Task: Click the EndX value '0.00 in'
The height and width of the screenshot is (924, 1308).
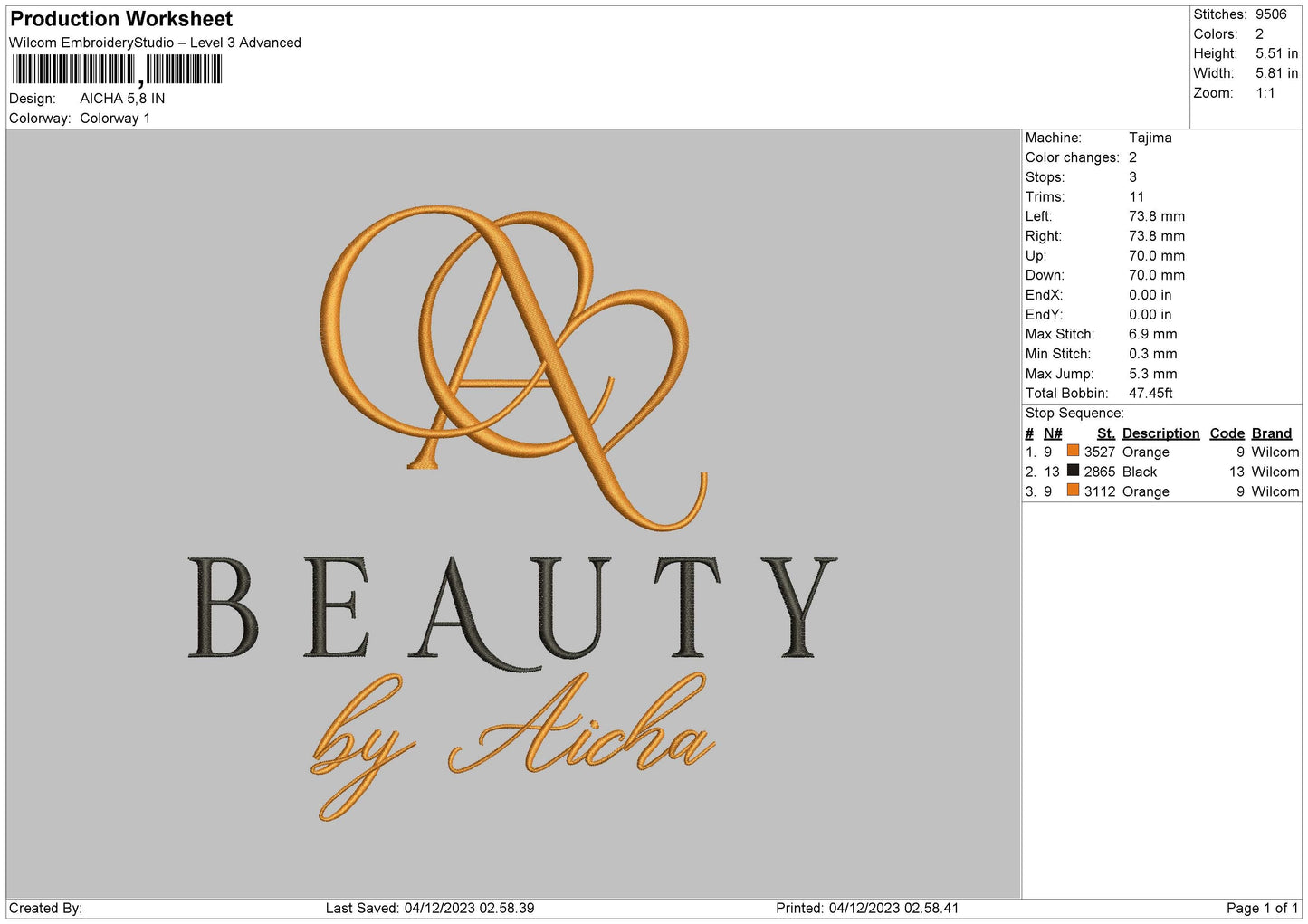Action: point(1150,295)
